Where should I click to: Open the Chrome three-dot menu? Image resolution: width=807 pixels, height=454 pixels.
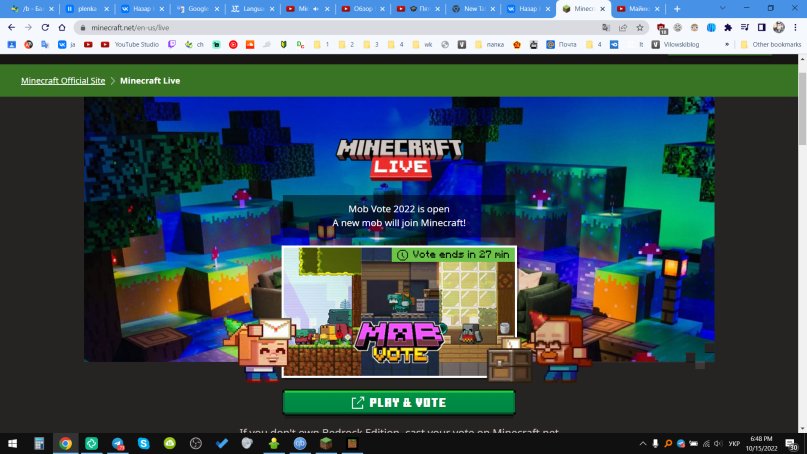[796, 27]
